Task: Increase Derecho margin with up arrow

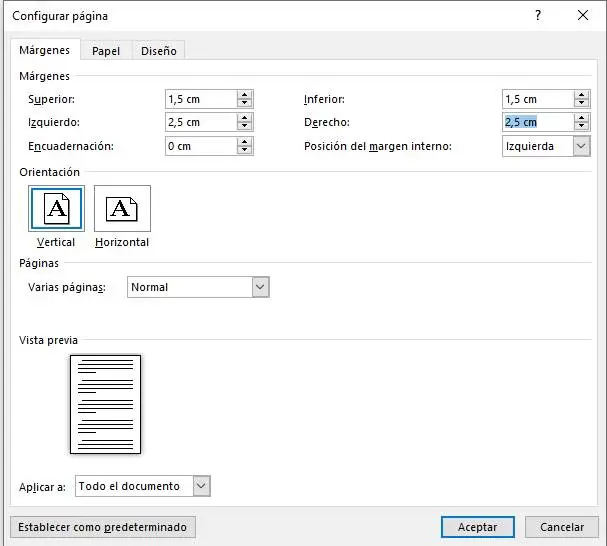Action: (581, 118)
